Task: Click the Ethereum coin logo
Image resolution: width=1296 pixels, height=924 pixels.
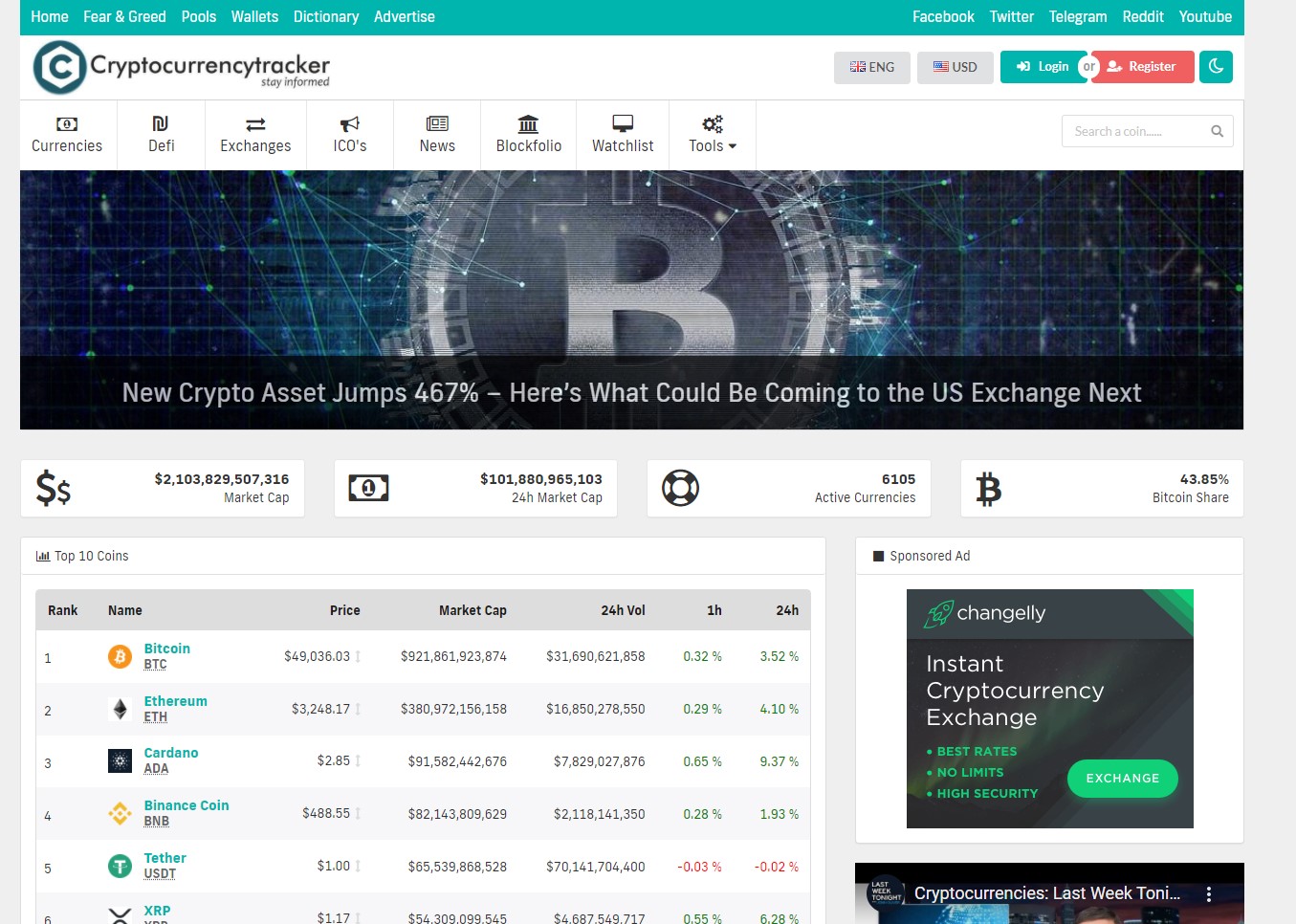Action: (x=120, y=709)
